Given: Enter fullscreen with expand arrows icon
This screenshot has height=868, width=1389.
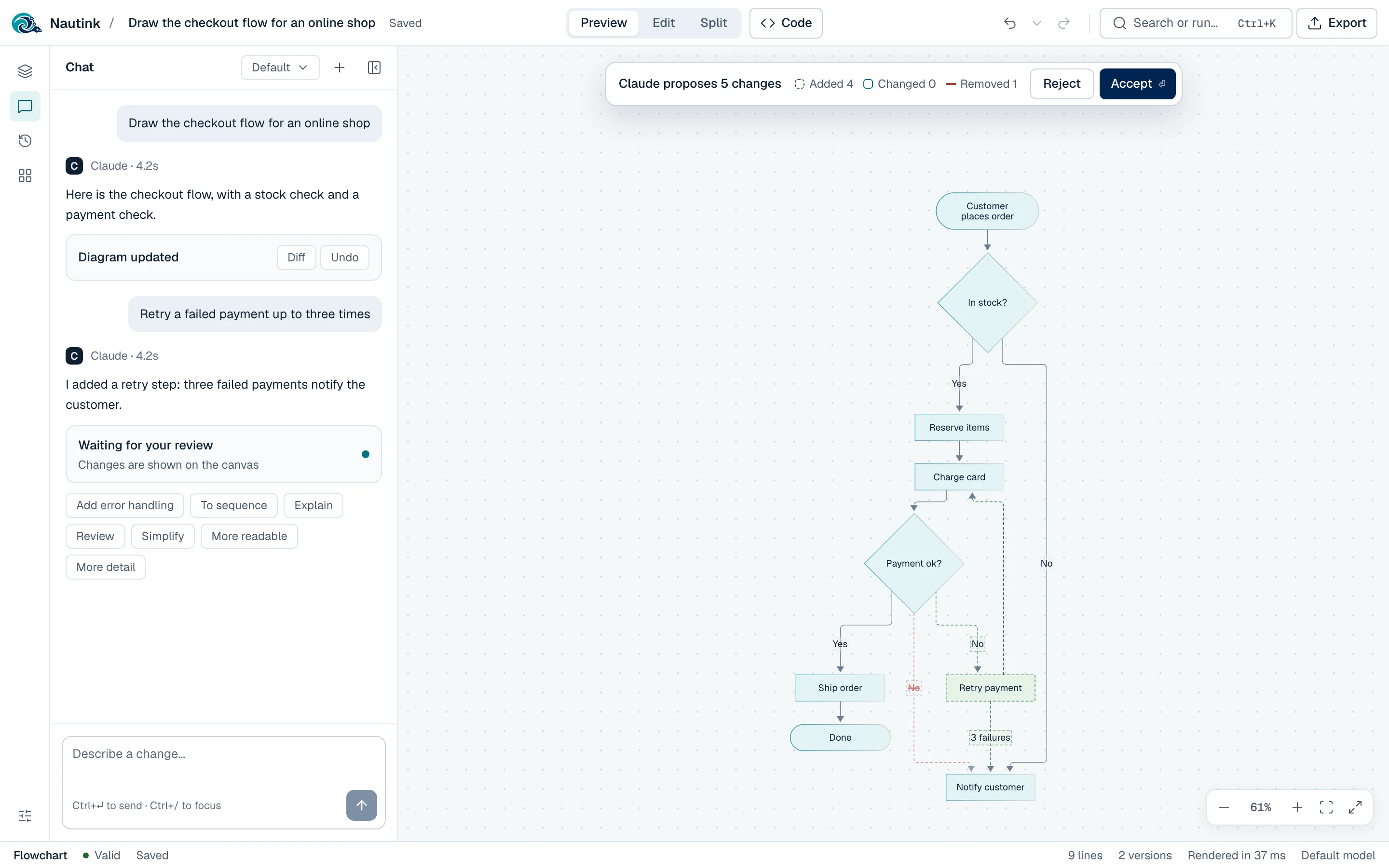Looking at the screenshot, I should tap(1355, 807).
